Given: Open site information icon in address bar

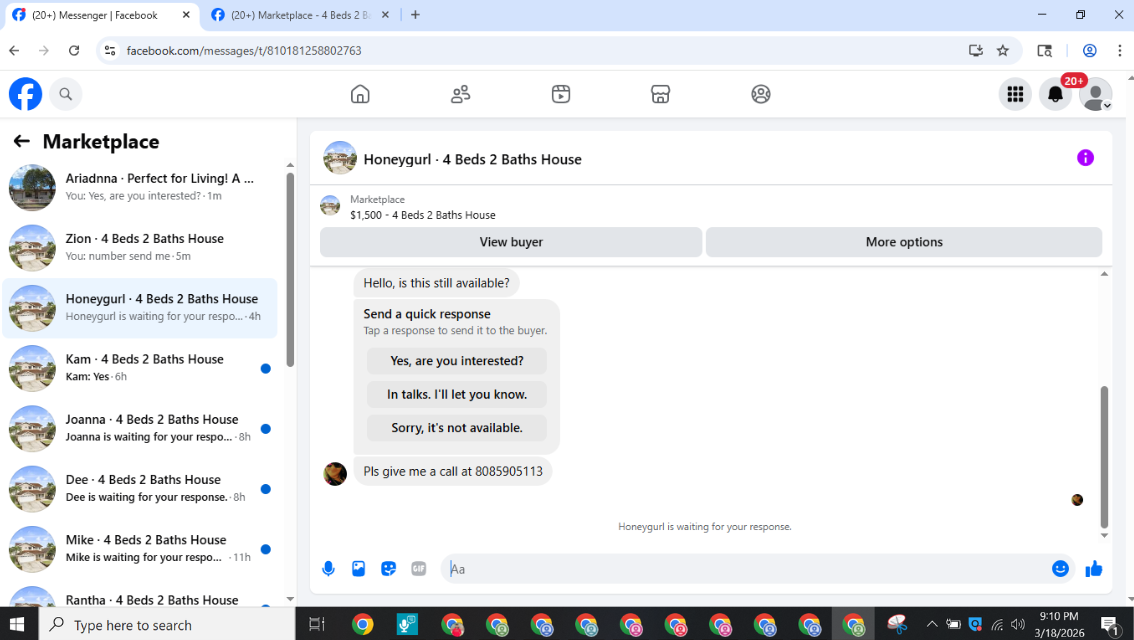Looking at the screenshot, I should pos(110,51).
